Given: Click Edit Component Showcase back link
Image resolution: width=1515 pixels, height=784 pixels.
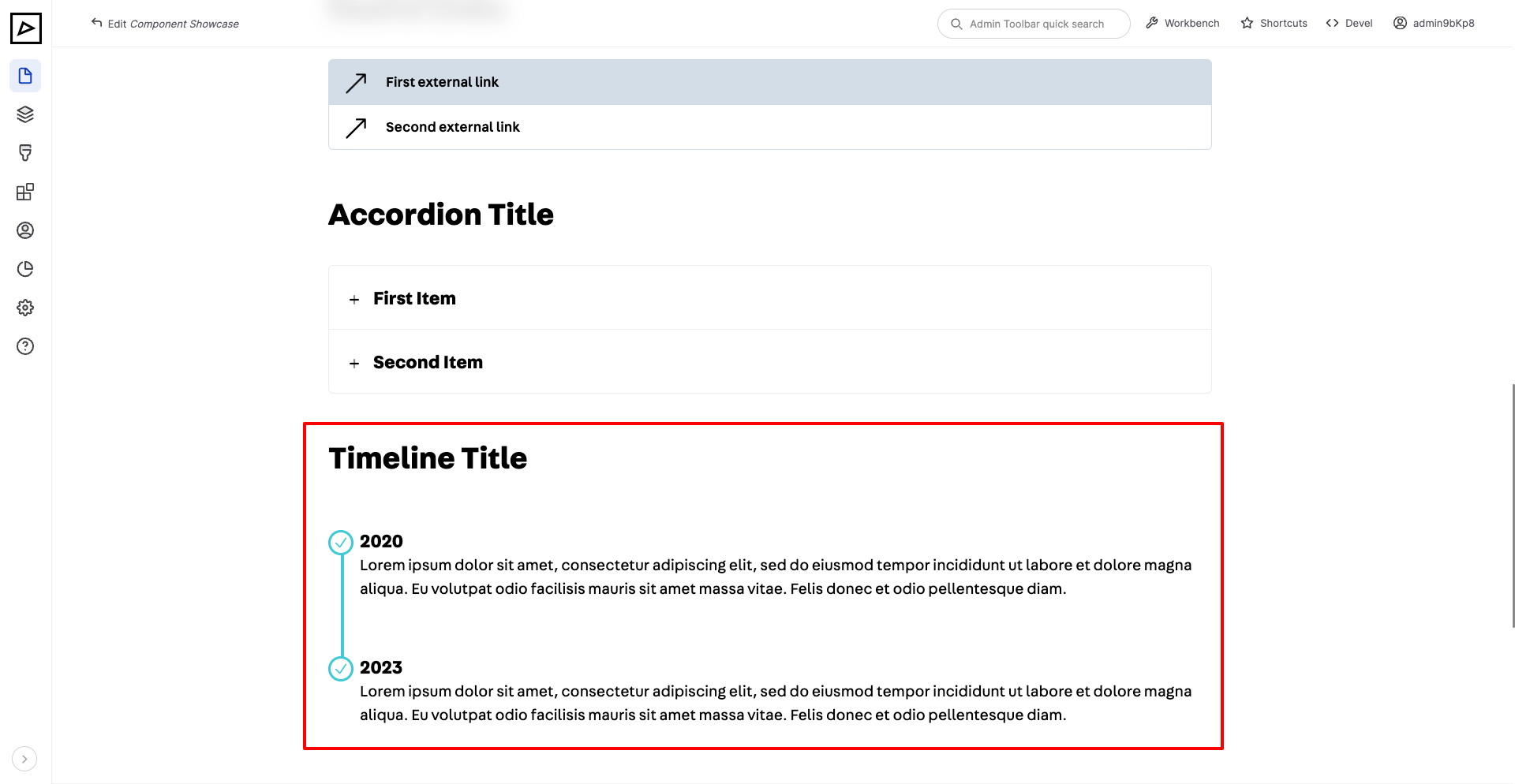Looking at the screenshot, I should click(x=164, y=24).
